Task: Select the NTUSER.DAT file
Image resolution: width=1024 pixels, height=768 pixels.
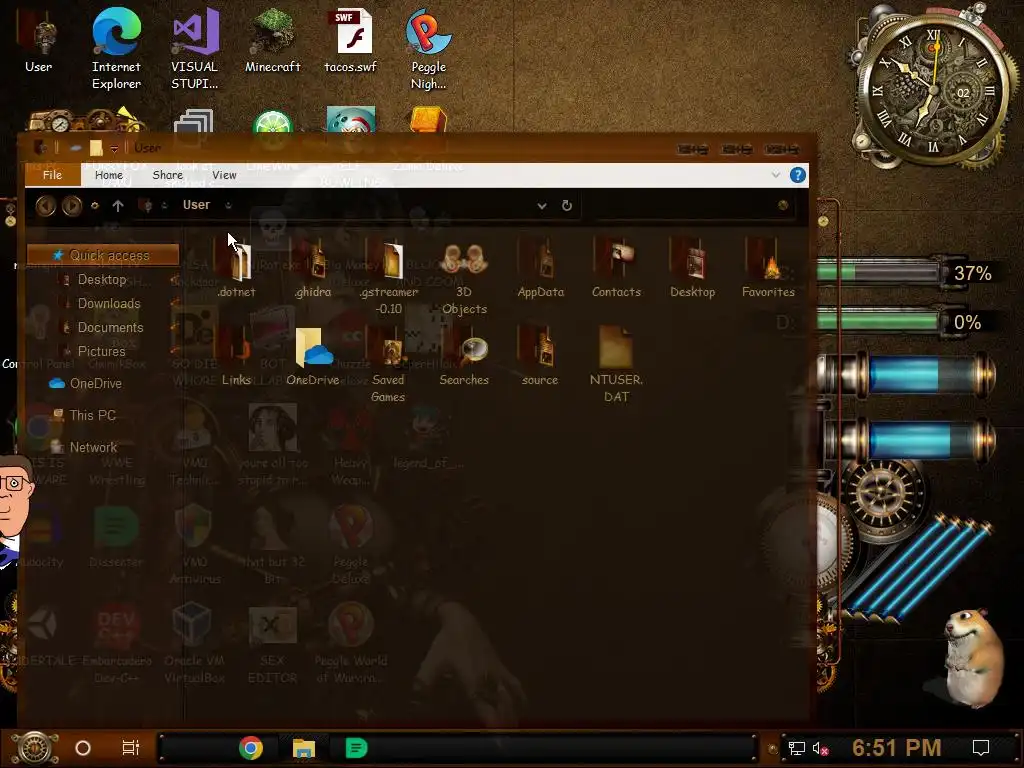Action: (x=616, y=364)
